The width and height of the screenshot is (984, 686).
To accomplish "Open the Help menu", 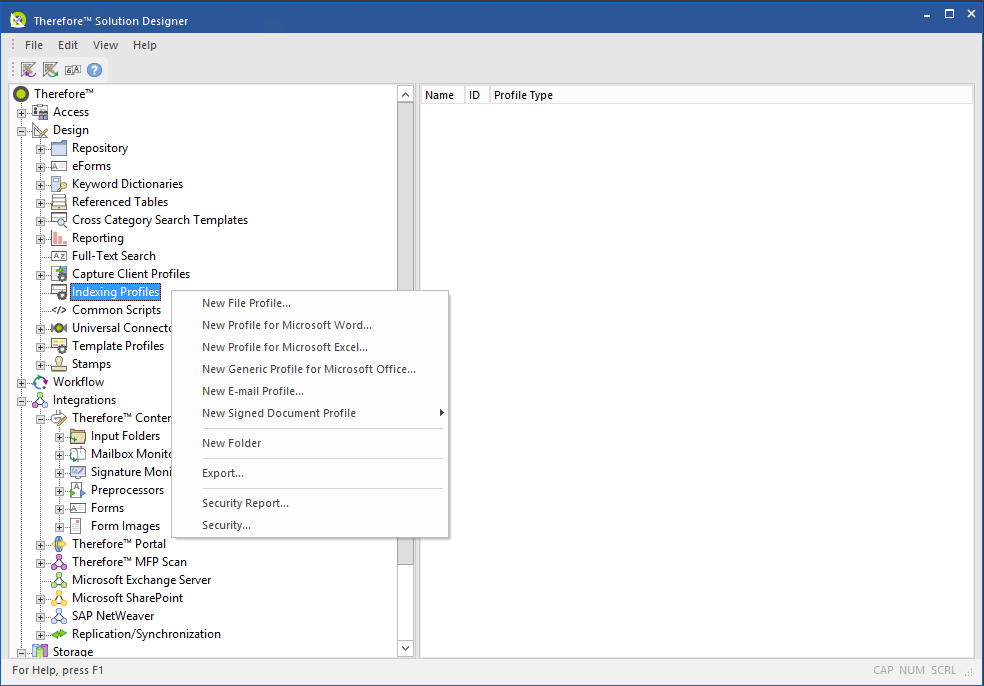I will point(144,45).
